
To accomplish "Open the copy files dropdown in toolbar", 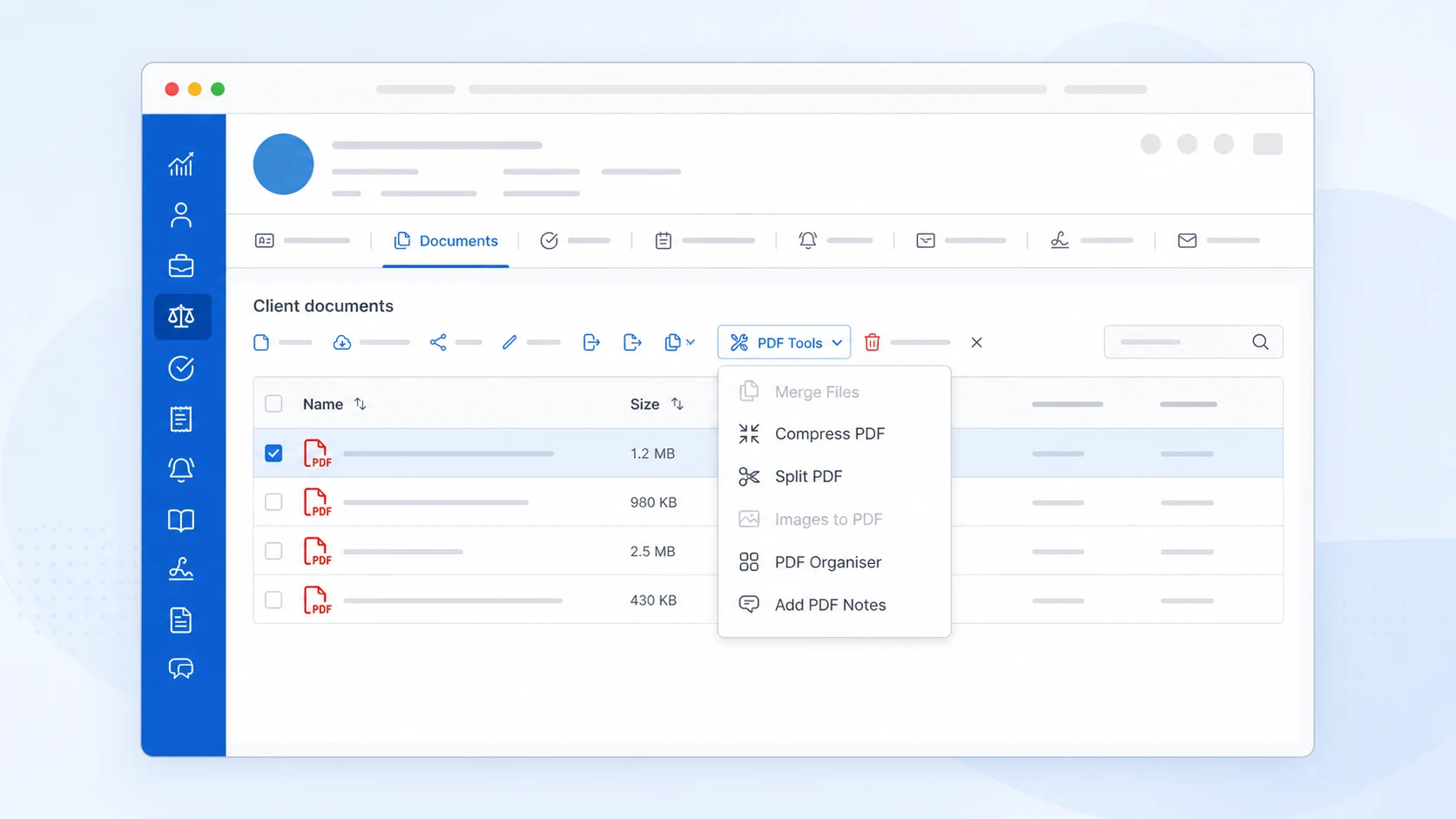I will [679, 342].
